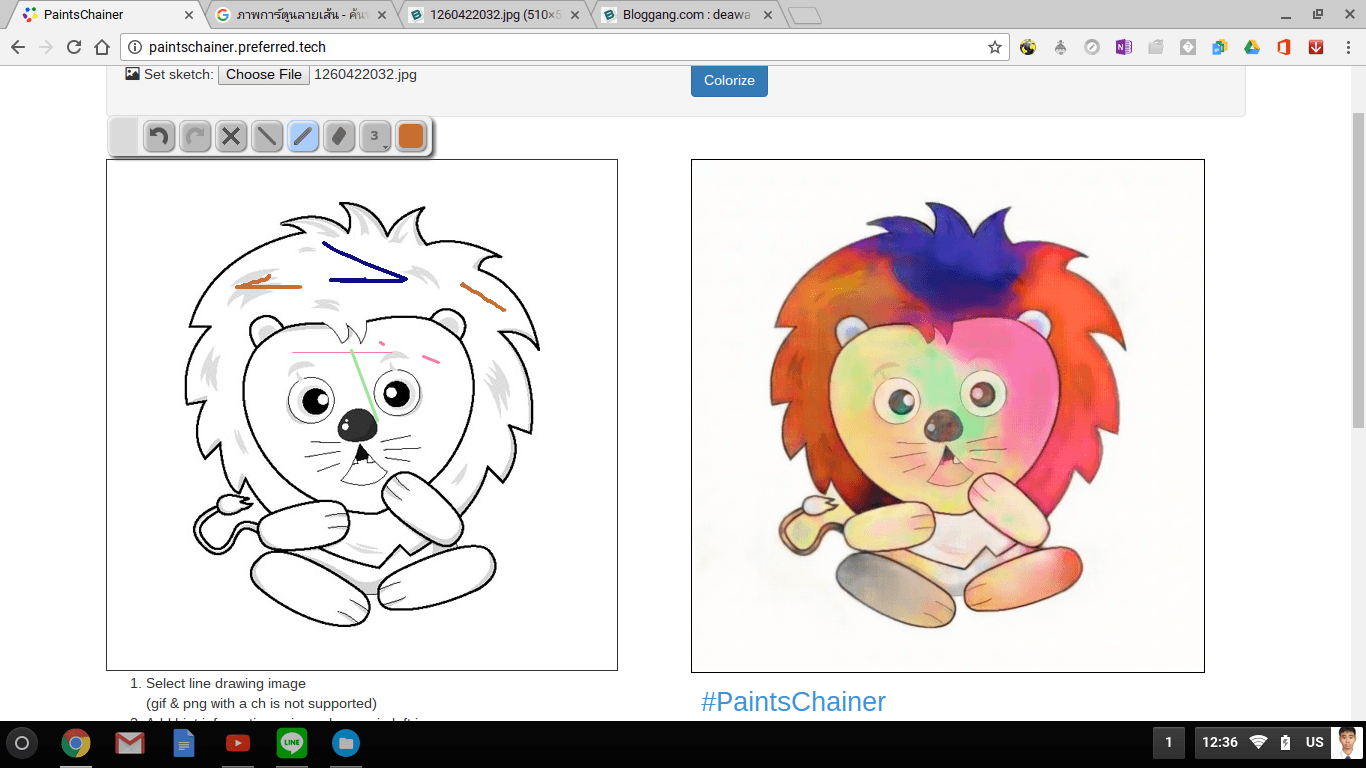This screenshot has height=768, width=1366.
Task: Click the user avatar in the tray
Action: [1346, 742]
